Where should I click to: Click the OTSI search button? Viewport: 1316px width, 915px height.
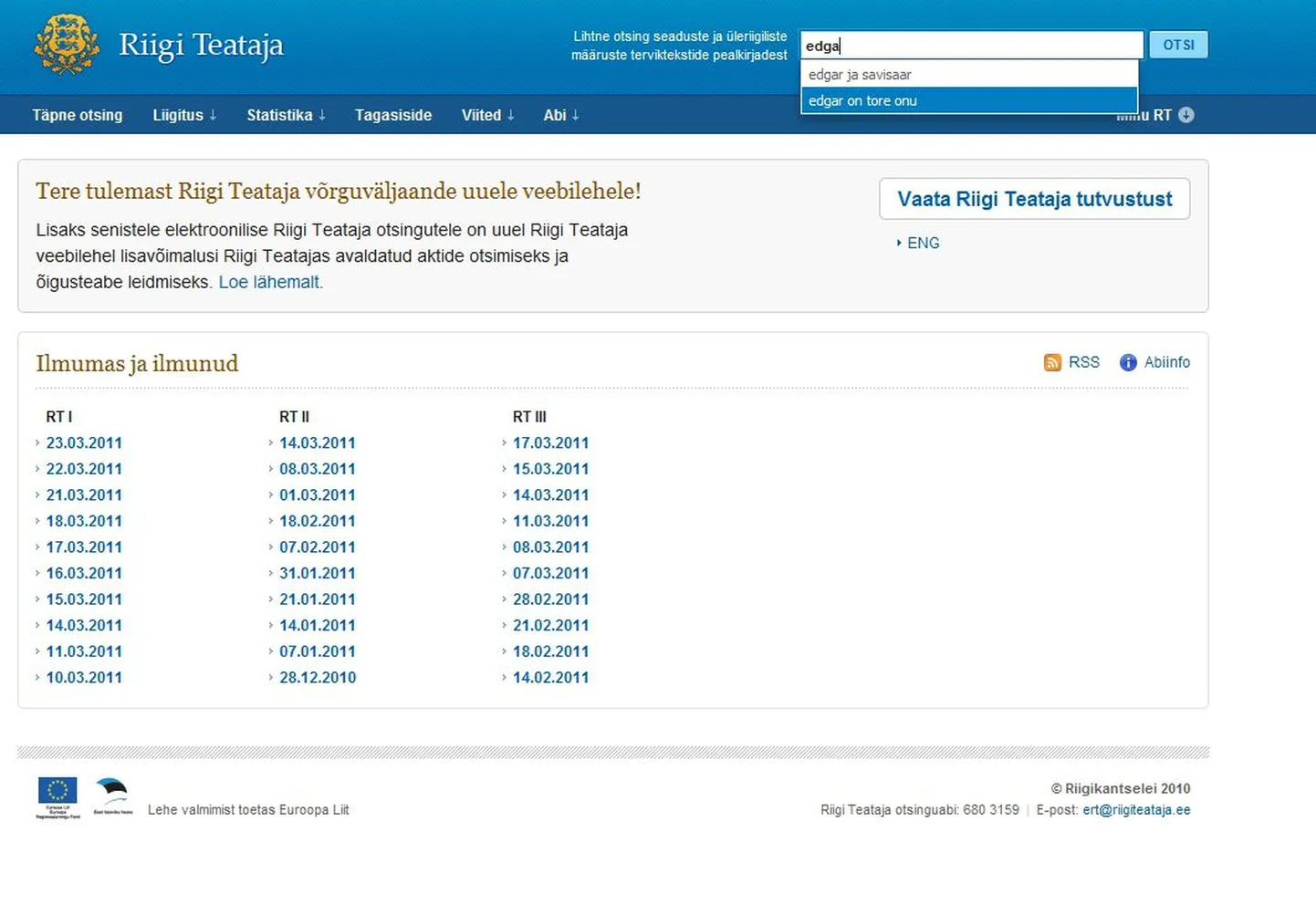click(x=1178, y=45)
